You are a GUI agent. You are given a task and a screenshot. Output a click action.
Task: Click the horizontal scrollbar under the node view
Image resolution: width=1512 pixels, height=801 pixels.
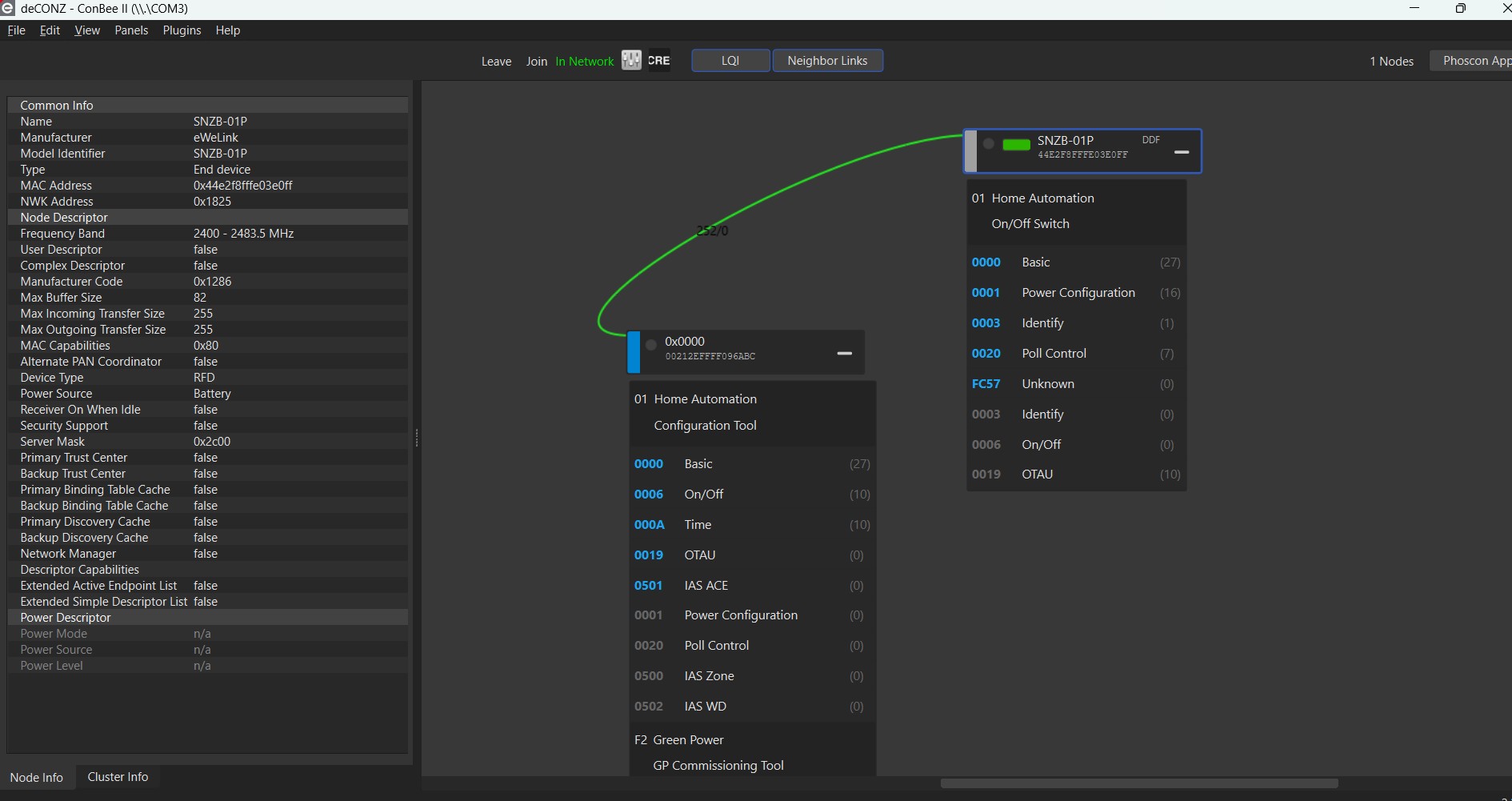(1138, 783)
